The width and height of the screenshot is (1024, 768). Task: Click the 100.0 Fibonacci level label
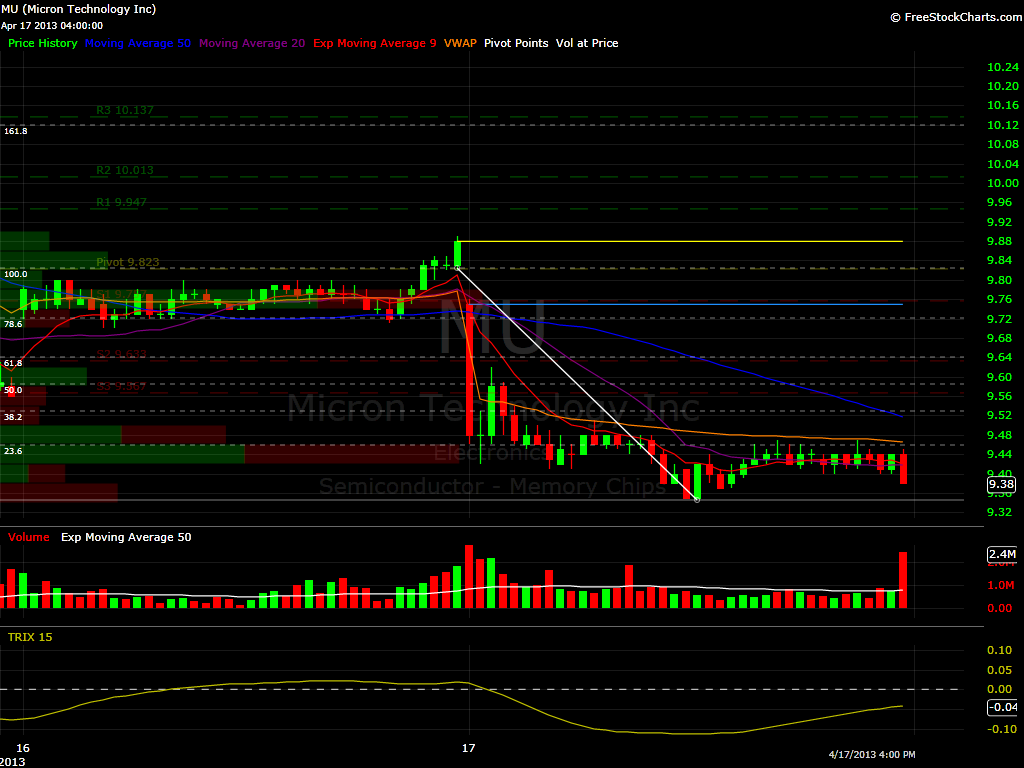tap(16, 274)
